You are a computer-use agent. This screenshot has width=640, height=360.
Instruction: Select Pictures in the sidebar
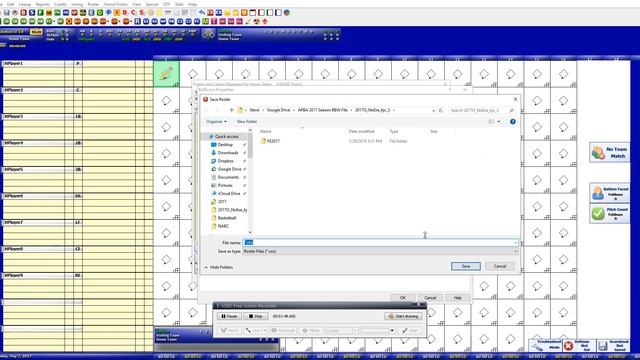[x=225, y=186]
